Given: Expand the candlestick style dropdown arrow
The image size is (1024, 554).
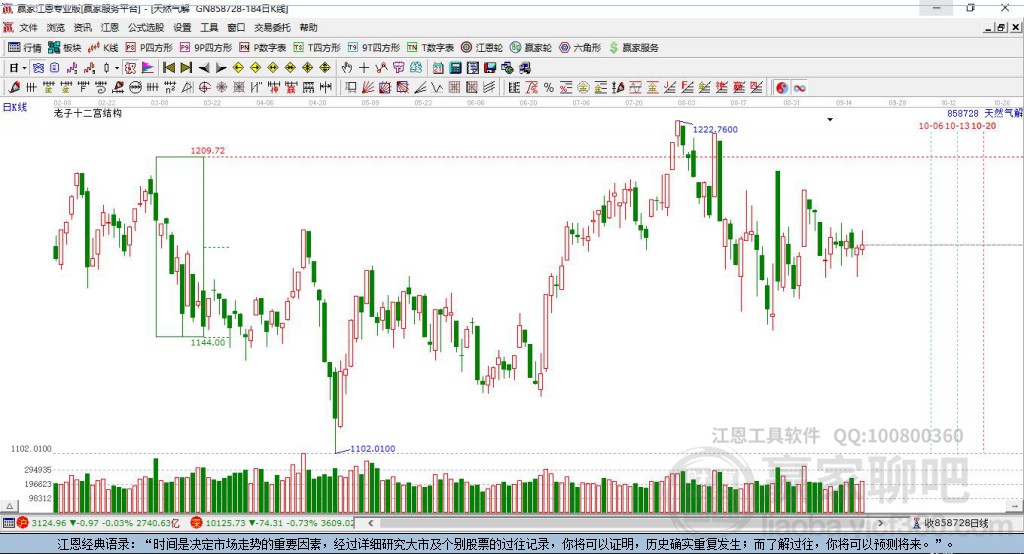Looking at the screenshot, I should point(117,68).
